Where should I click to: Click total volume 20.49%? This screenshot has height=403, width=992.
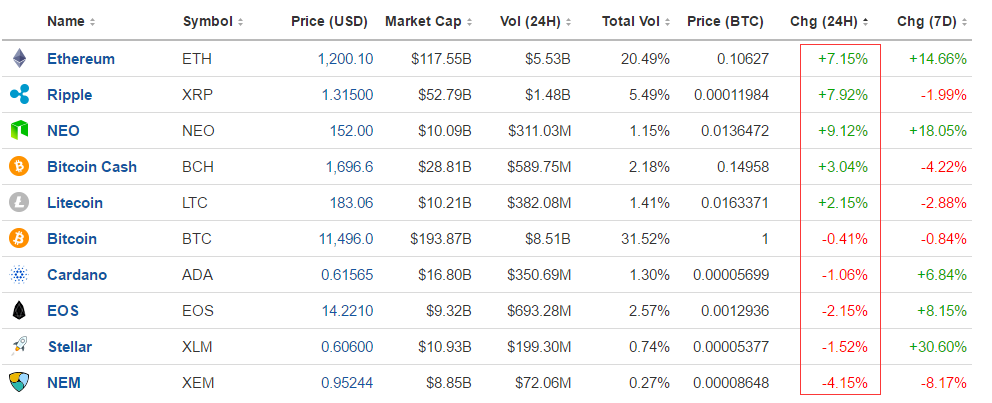(645, 59)
